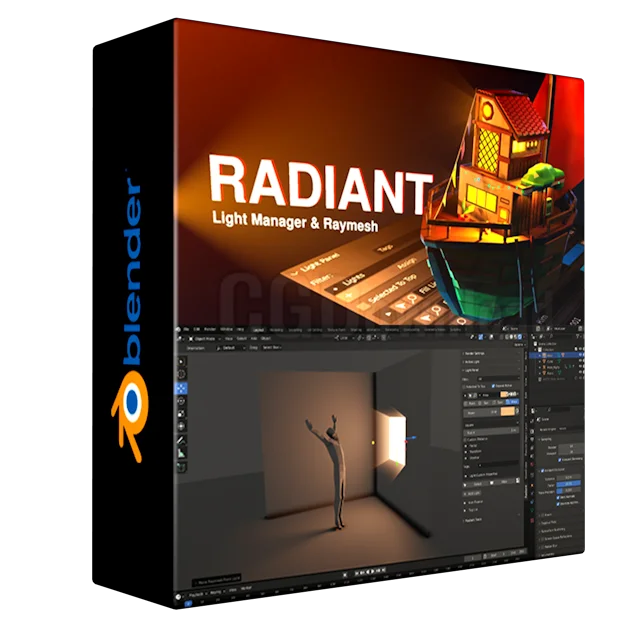Screen dimensions: 630x630
Task: Switch to the Sculpting workspace tab
Action: [295, 330]
